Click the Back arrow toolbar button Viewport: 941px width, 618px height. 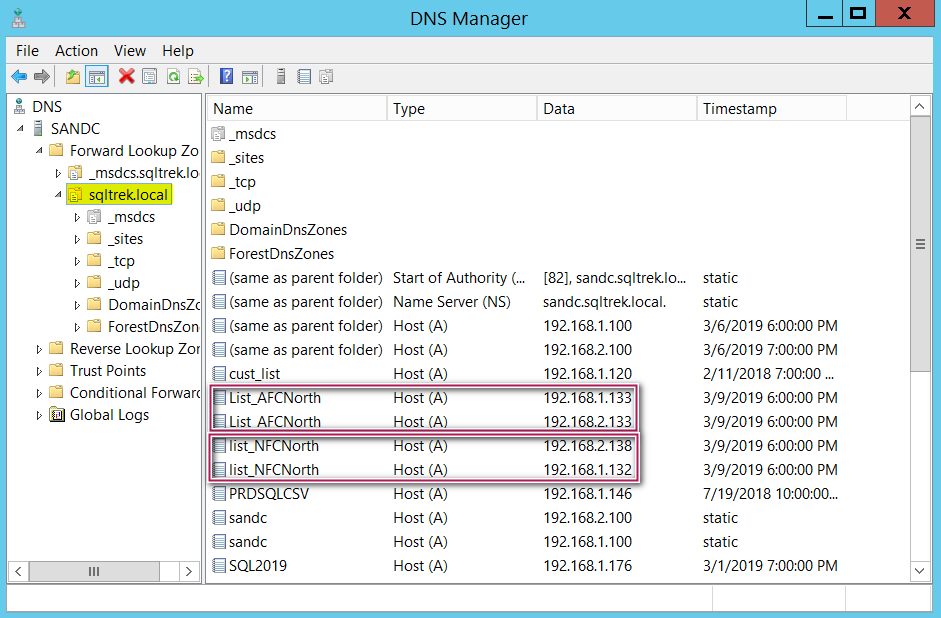[x=19, y=76]
